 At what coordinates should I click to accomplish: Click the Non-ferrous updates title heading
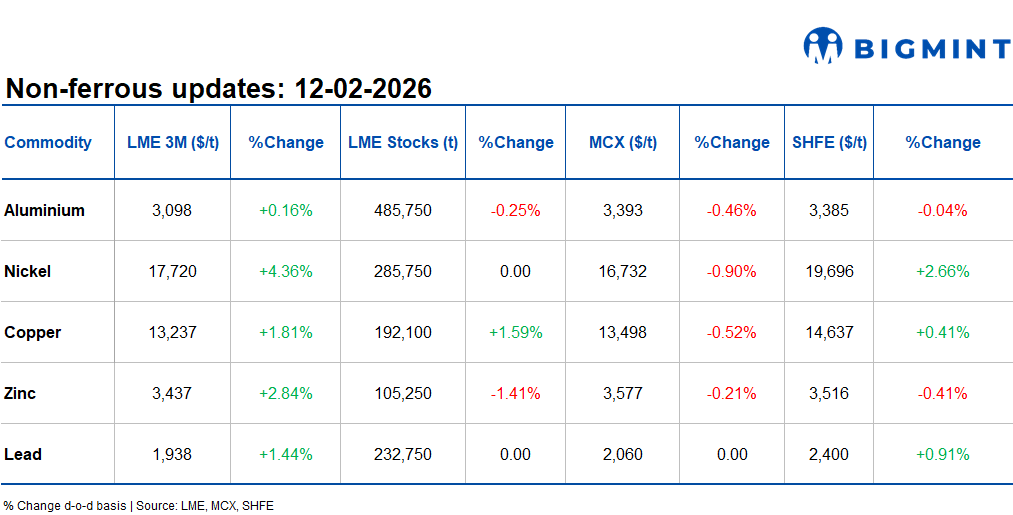219,89
